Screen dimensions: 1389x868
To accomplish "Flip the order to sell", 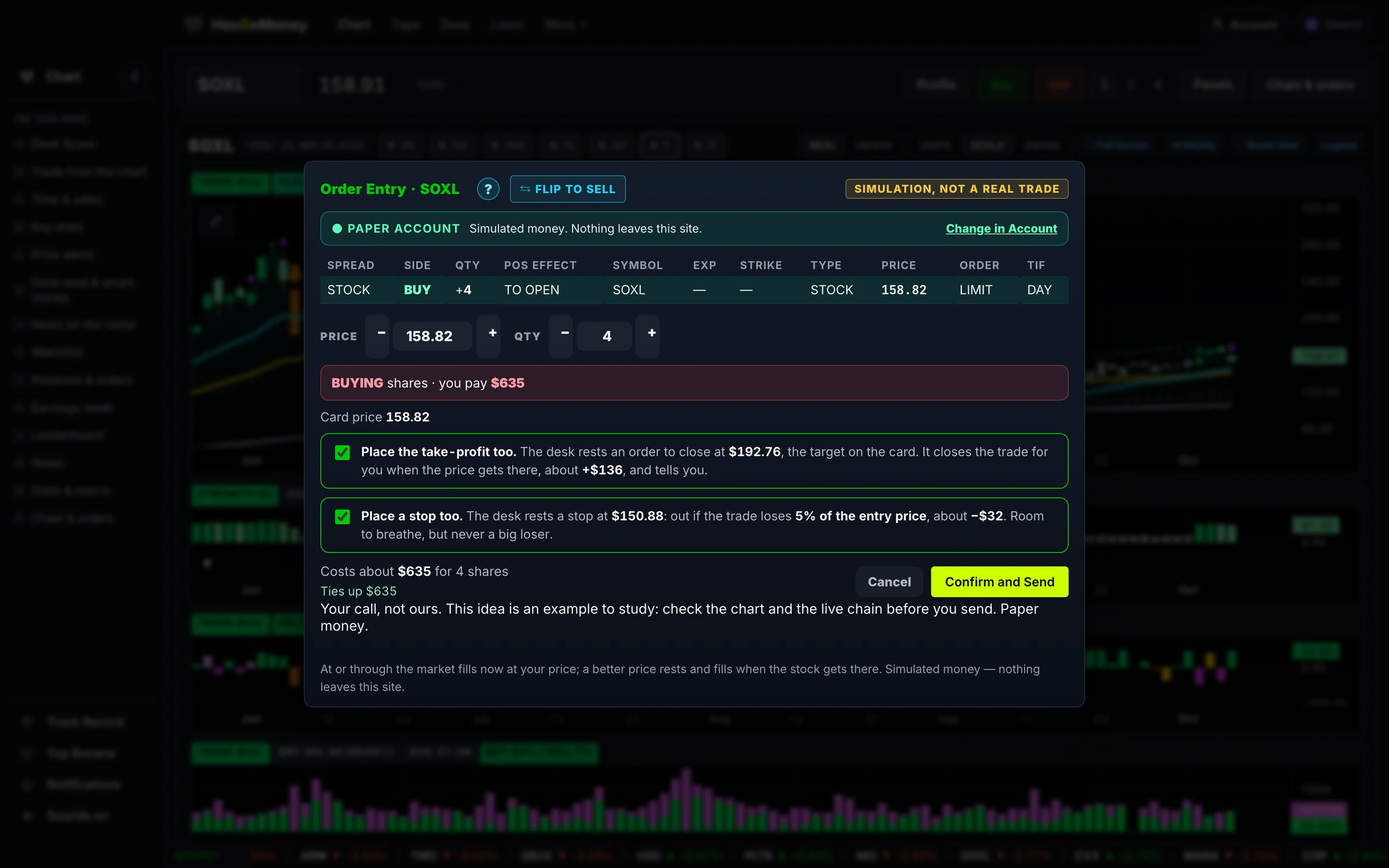I will pos(567,189).
